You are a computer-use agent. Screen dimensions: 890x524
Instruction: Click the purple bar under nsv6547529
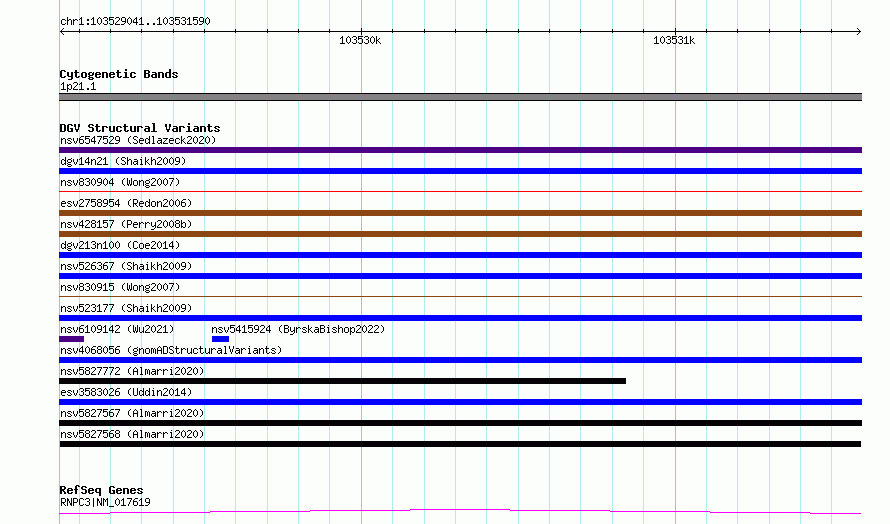coord(460,150)
